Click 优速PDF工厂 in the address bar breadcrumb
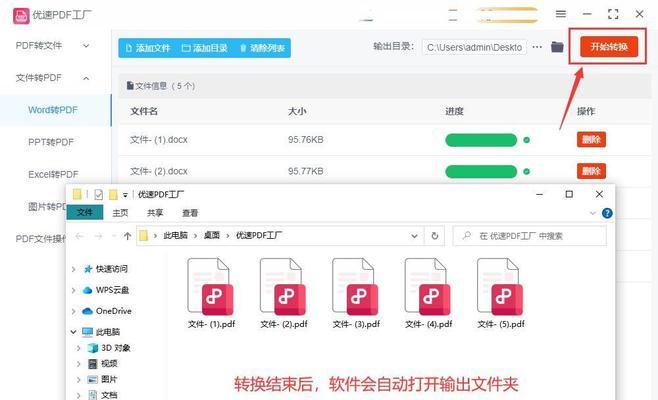The width and height of the screenshot is (658, 400). pos(259,235)
